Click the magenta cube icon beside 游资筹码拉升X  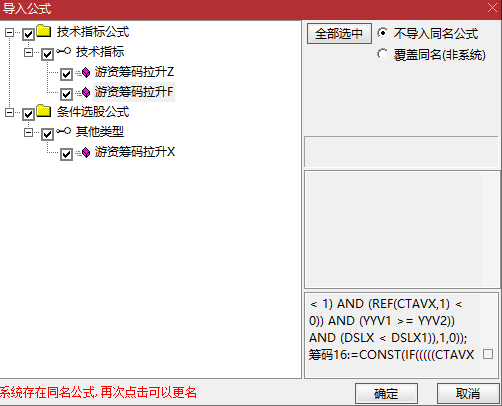[86, 153]
